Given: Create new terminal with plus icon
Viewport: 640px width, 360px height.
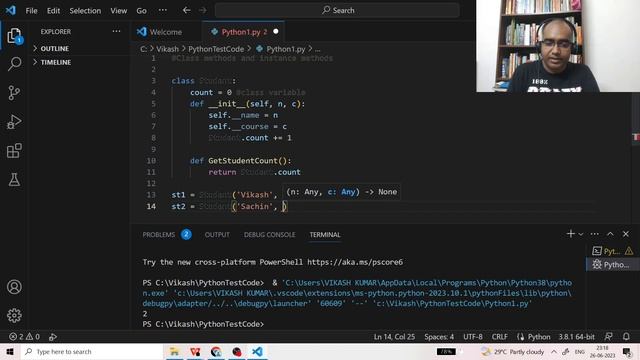Looking at the screenshot, I should click(571, 234).
